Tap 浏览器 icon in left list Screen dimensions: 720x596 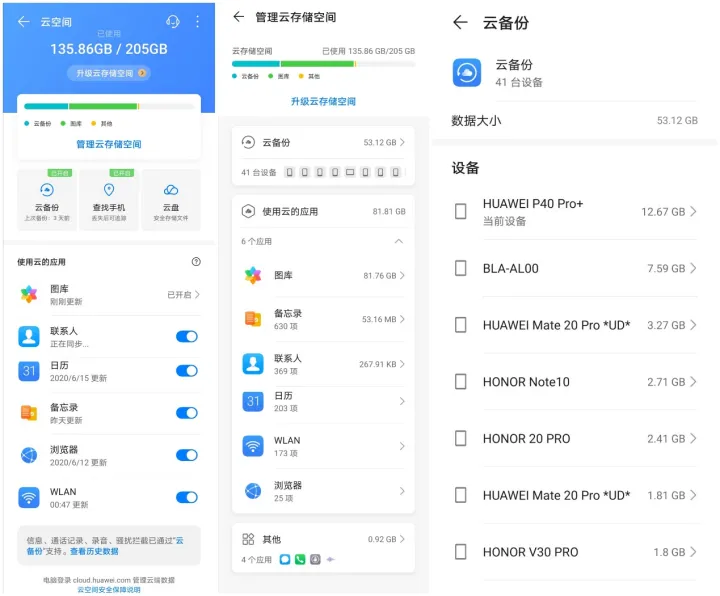29,455
